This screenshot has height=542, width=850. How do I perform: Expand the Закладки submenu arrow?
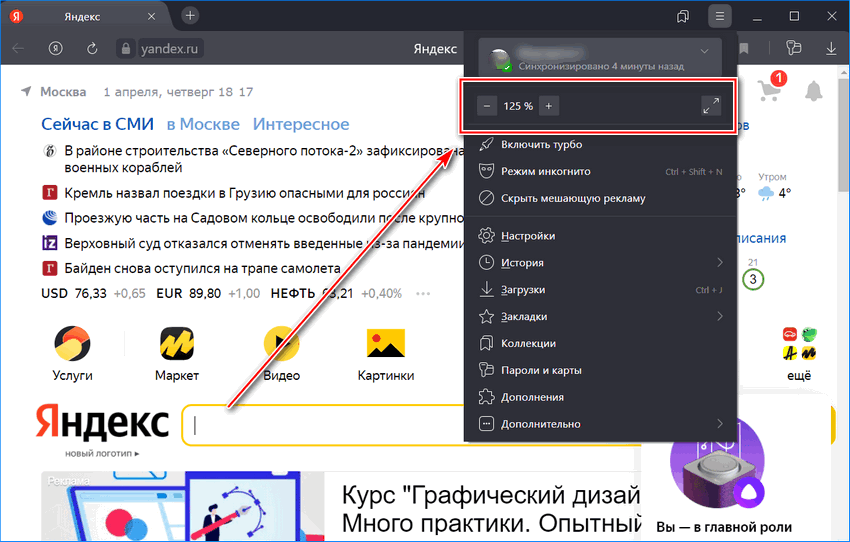pyautogui.click(x=720, y=316)
